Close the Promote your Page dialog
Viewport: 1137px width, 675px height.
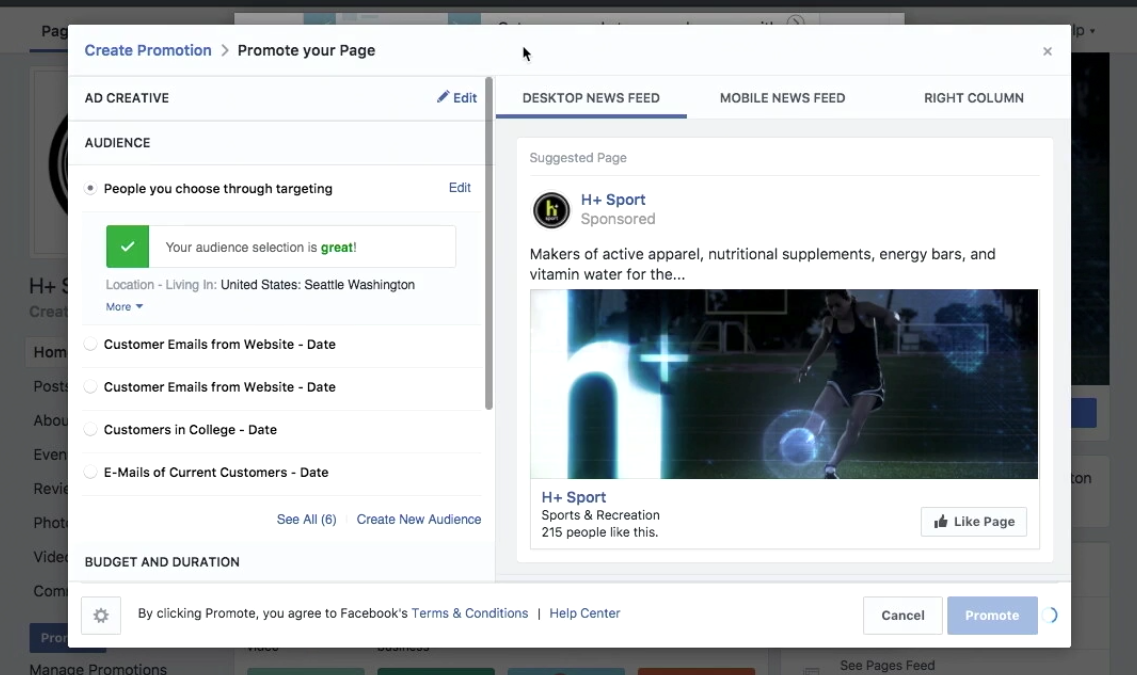(1047, 51)
